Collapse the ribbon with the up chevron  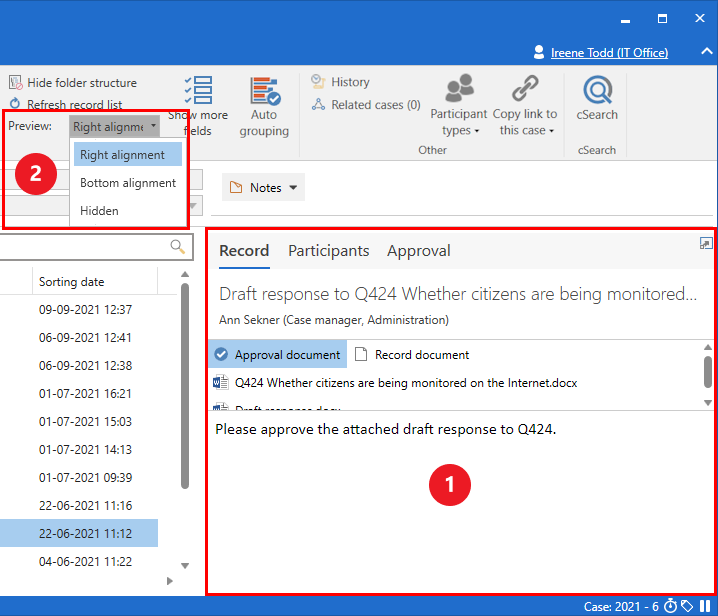click(x=707, y=51)
